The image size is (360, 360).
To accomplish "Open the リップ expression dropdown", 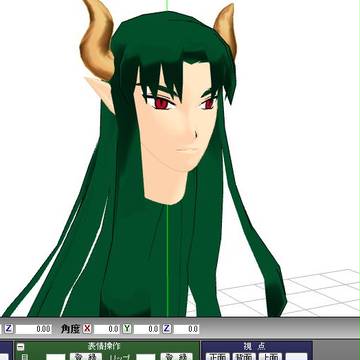I will [x=146, y=357].
